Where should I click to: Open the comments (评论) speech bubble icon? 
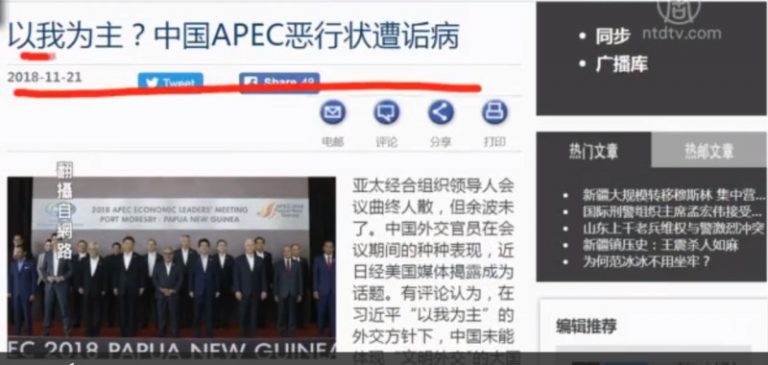[x=387, y=113]
